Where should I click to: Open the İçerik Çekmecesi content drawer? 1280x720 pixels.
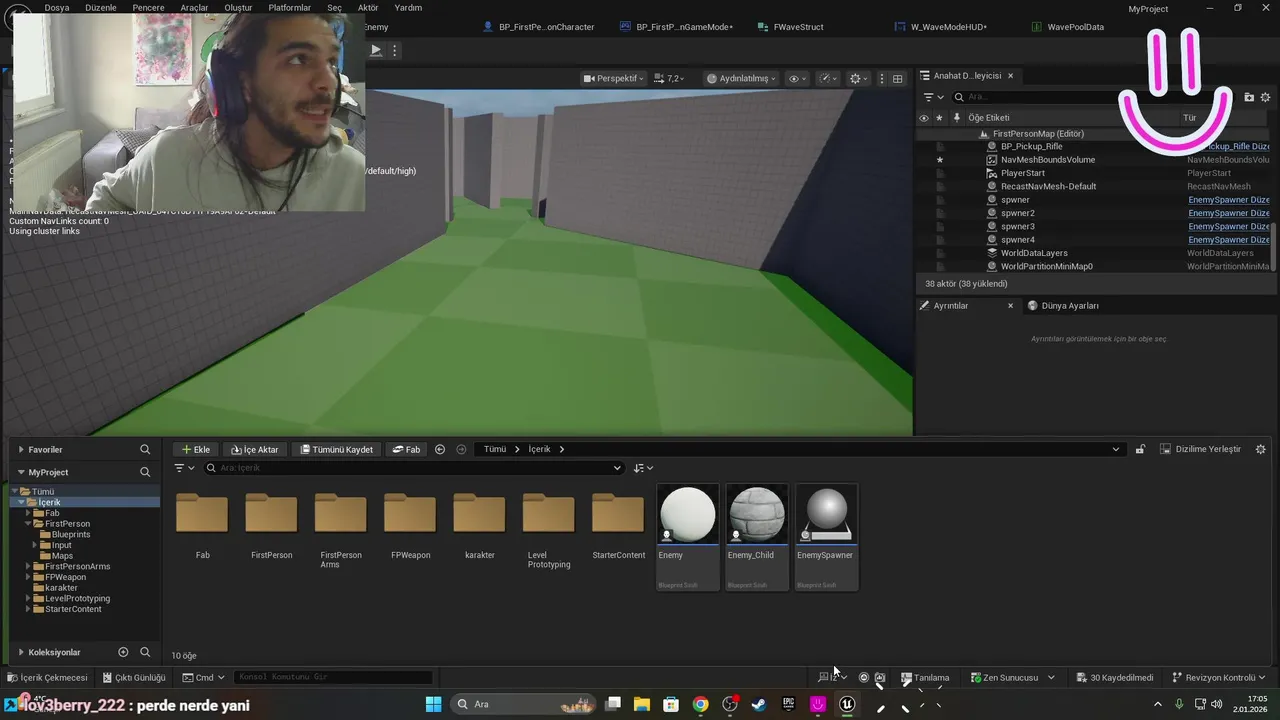pyautogui.click(x=47, y=677)
